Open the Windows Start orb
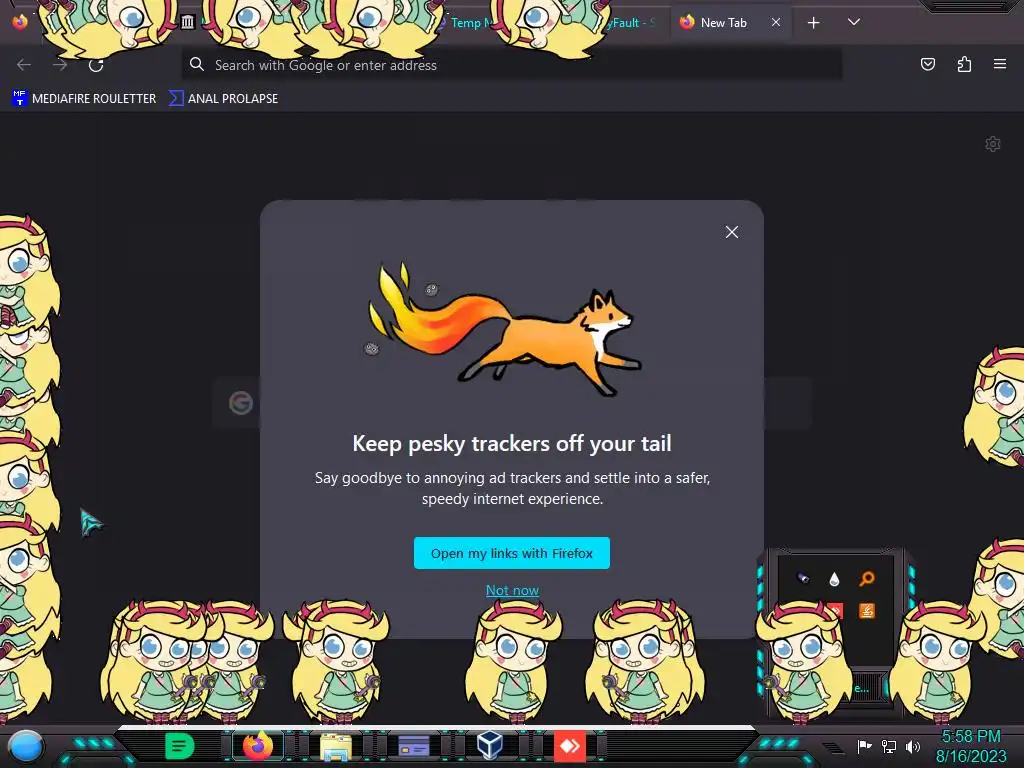Screen dimensions: 1024x768 [26, 747]
